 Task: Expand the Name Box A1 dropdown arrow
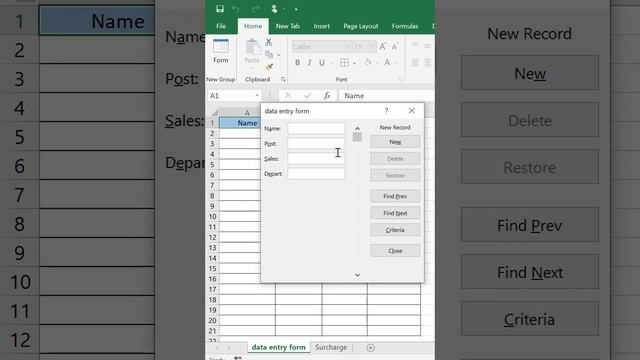tap(257, 96)
